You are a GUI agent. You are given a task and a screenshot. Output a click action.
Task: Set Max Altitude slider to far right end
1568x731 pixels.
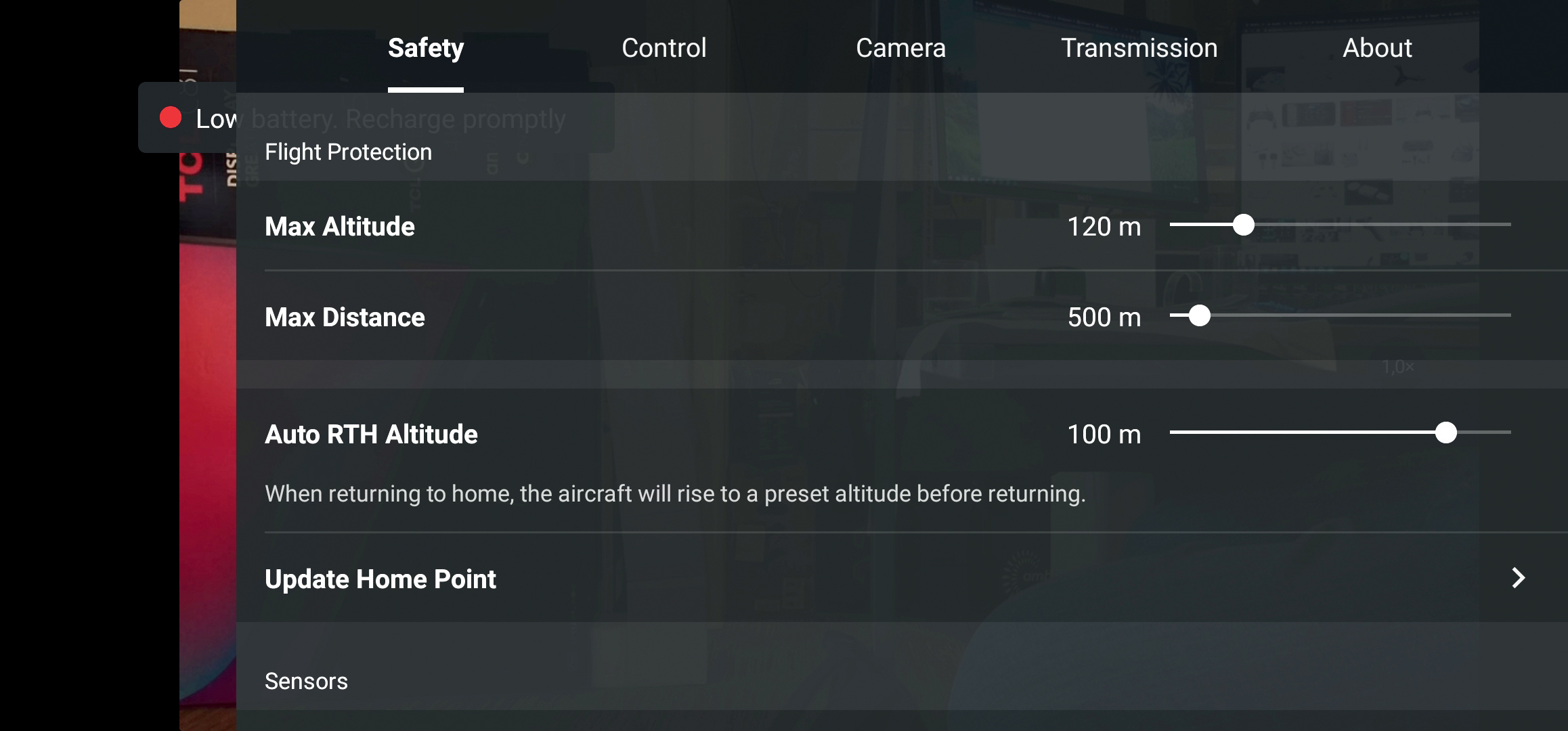(1507, 225)
